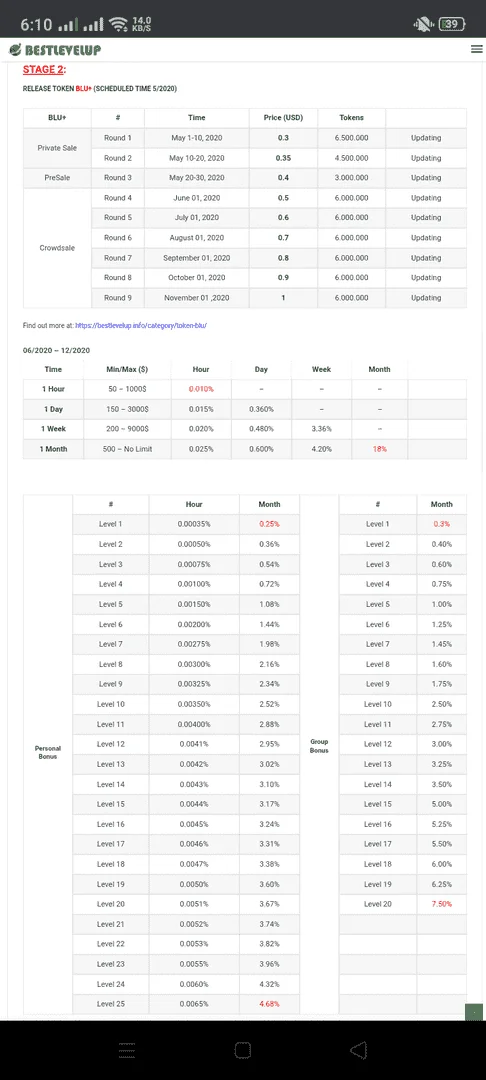Click the 6.500.000 tokens value
The width and height of the screenshot is (486, 1080).
[351, 138]
